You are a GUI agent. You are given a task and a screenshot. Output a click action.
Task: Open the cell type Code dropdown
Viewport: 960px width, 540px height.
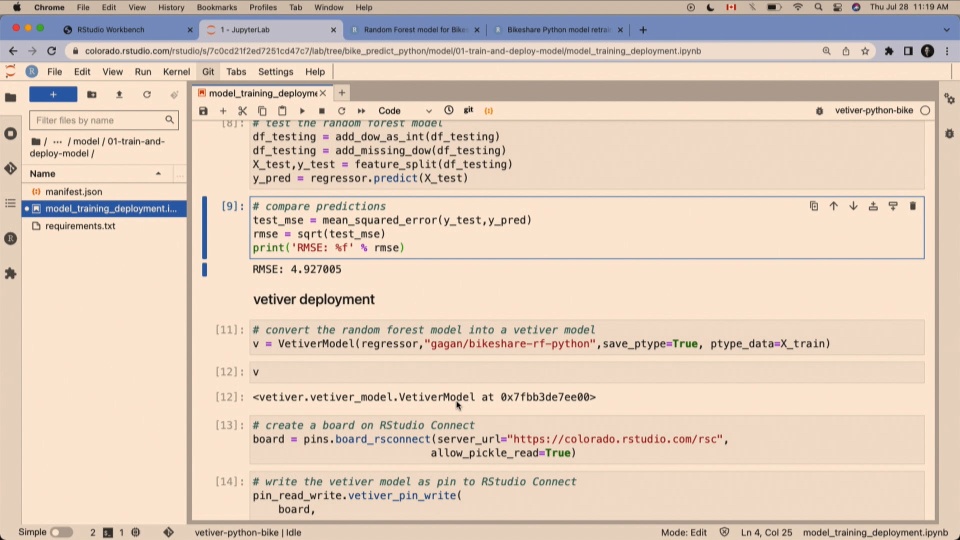[404, 111]
